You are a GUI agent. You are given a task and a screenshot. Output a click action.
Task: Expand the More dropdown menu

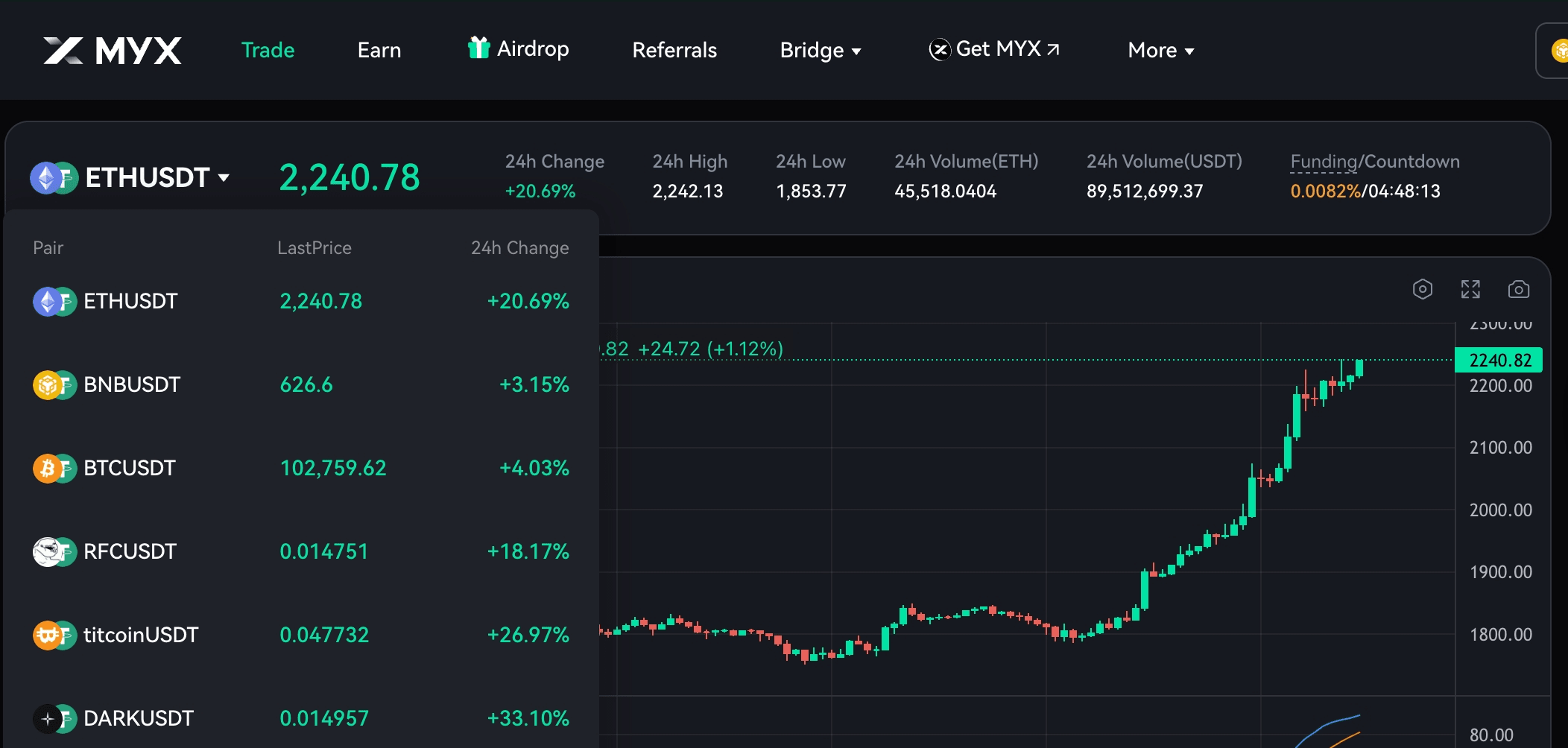click(1161, 50)
